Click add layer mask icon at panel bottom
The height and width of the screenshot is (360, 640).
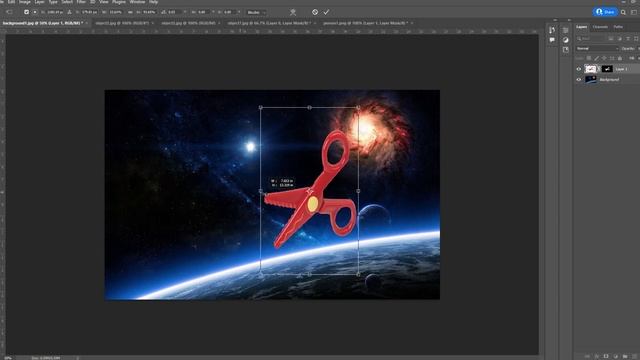(x=606, y=356)
